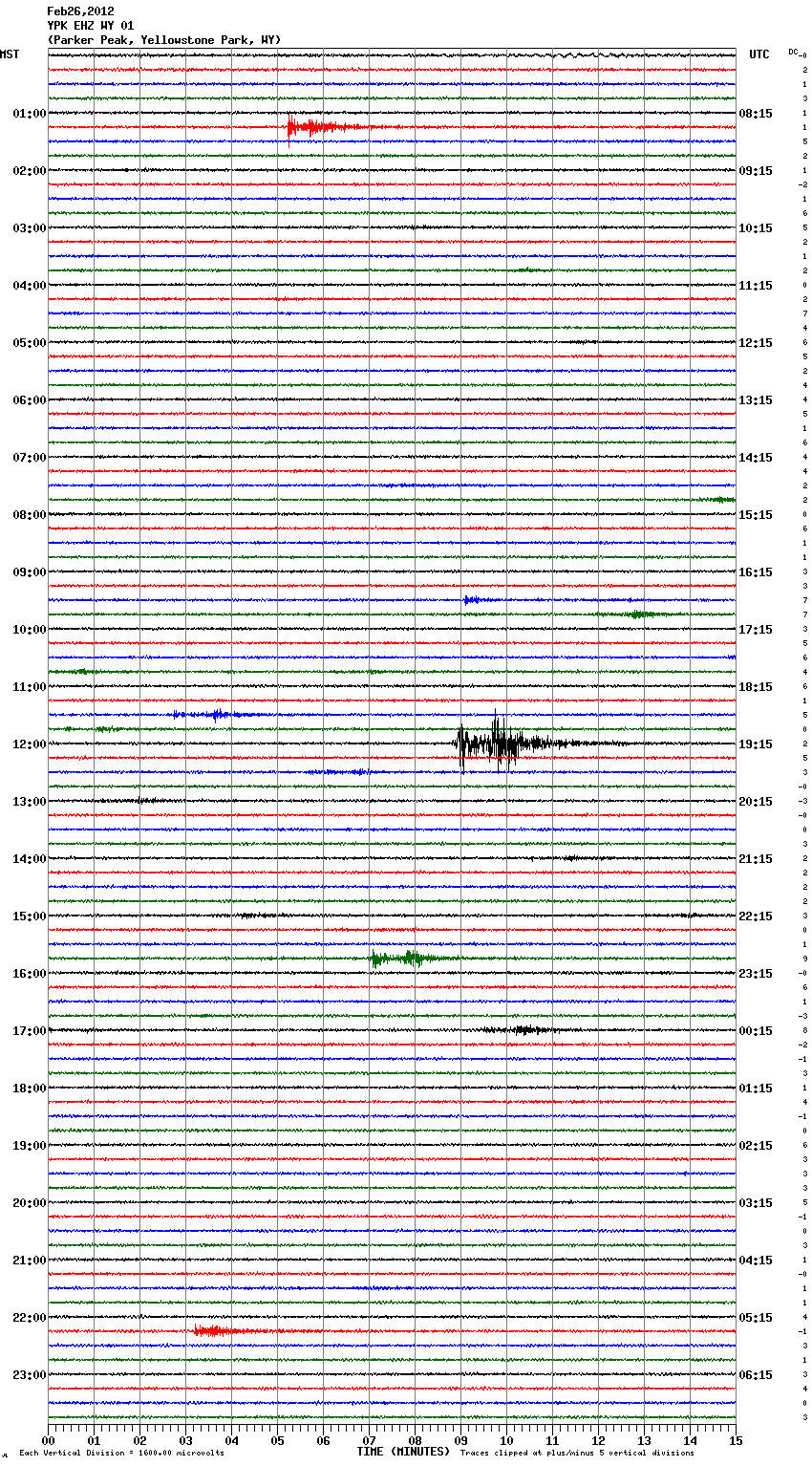Click the Parker Peak, Yellowstone Park location title

pos(164,40)
